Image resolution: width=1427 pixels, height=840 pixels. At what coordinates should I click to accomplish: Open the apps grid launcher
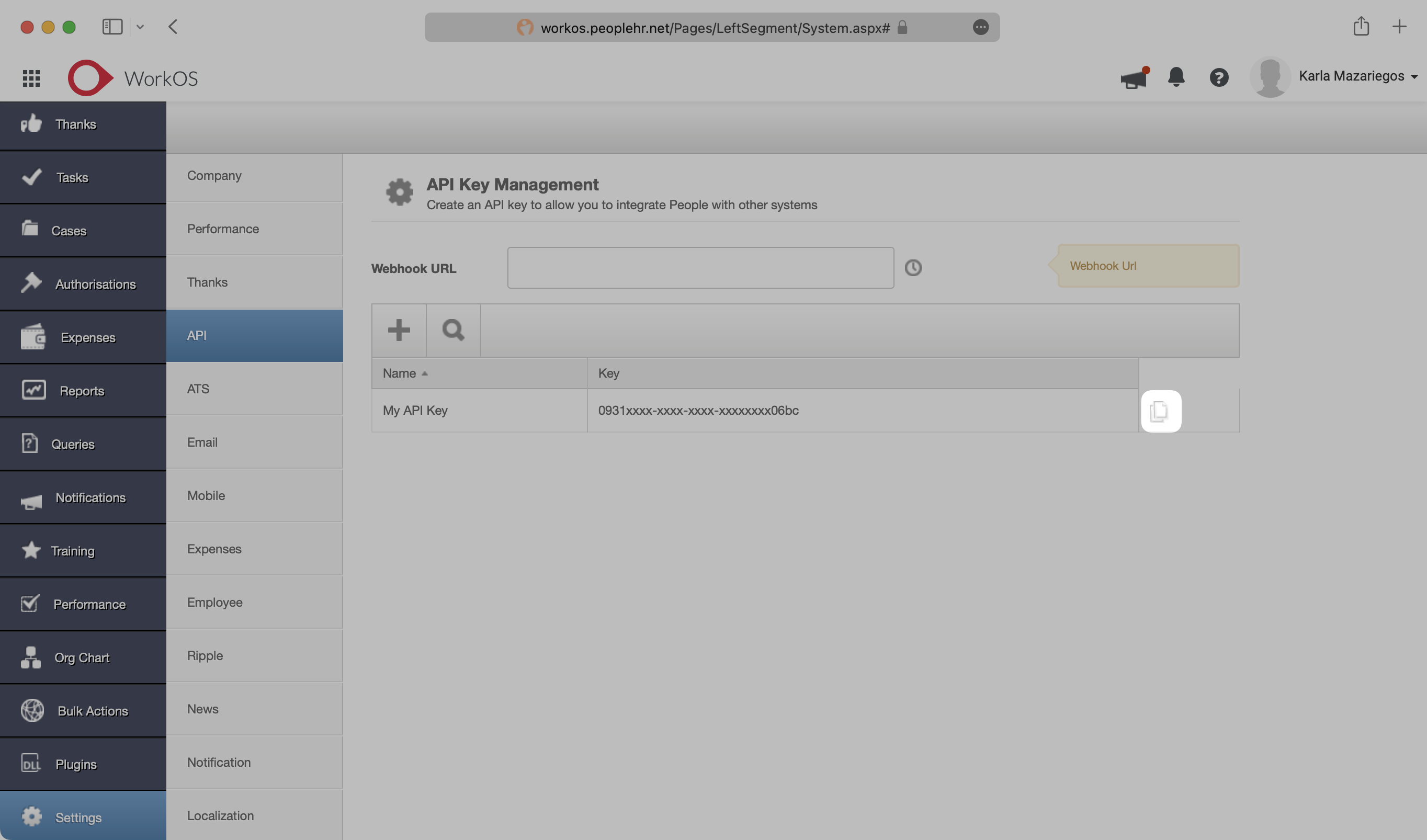tap(31, 77)
